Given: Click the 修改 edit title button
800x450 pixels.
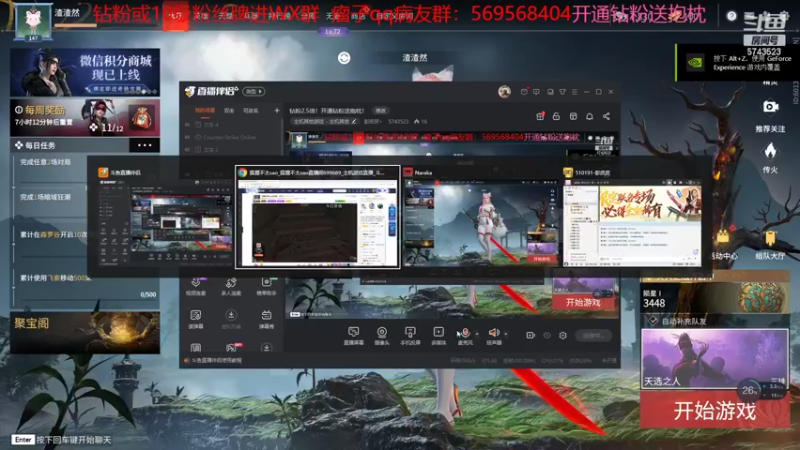Looking at the screenshot, I should point(381,110).
